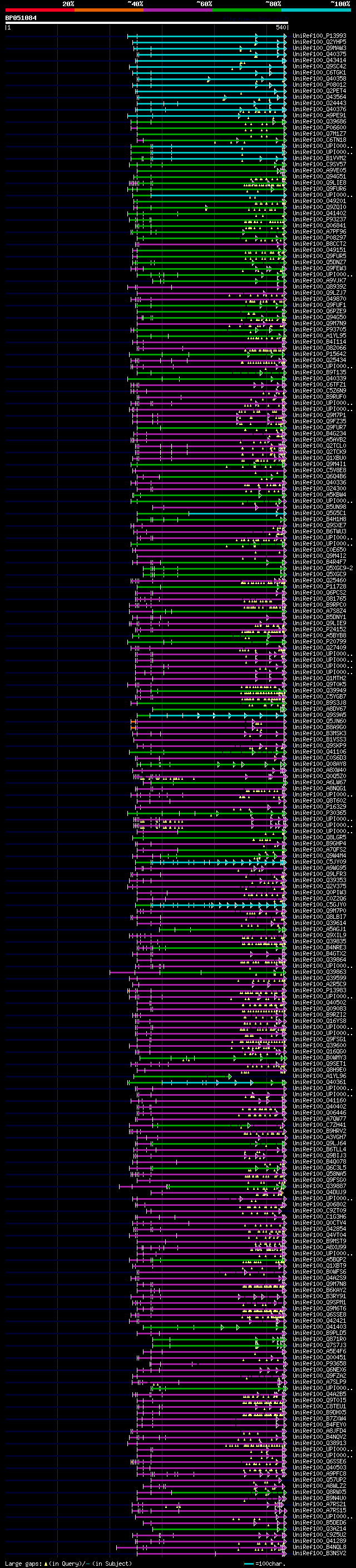Select hit label UniRef100_A8NQG1
Viewport: 356px width, 1568px height.
pyautogui.click(x=319, y=788)
